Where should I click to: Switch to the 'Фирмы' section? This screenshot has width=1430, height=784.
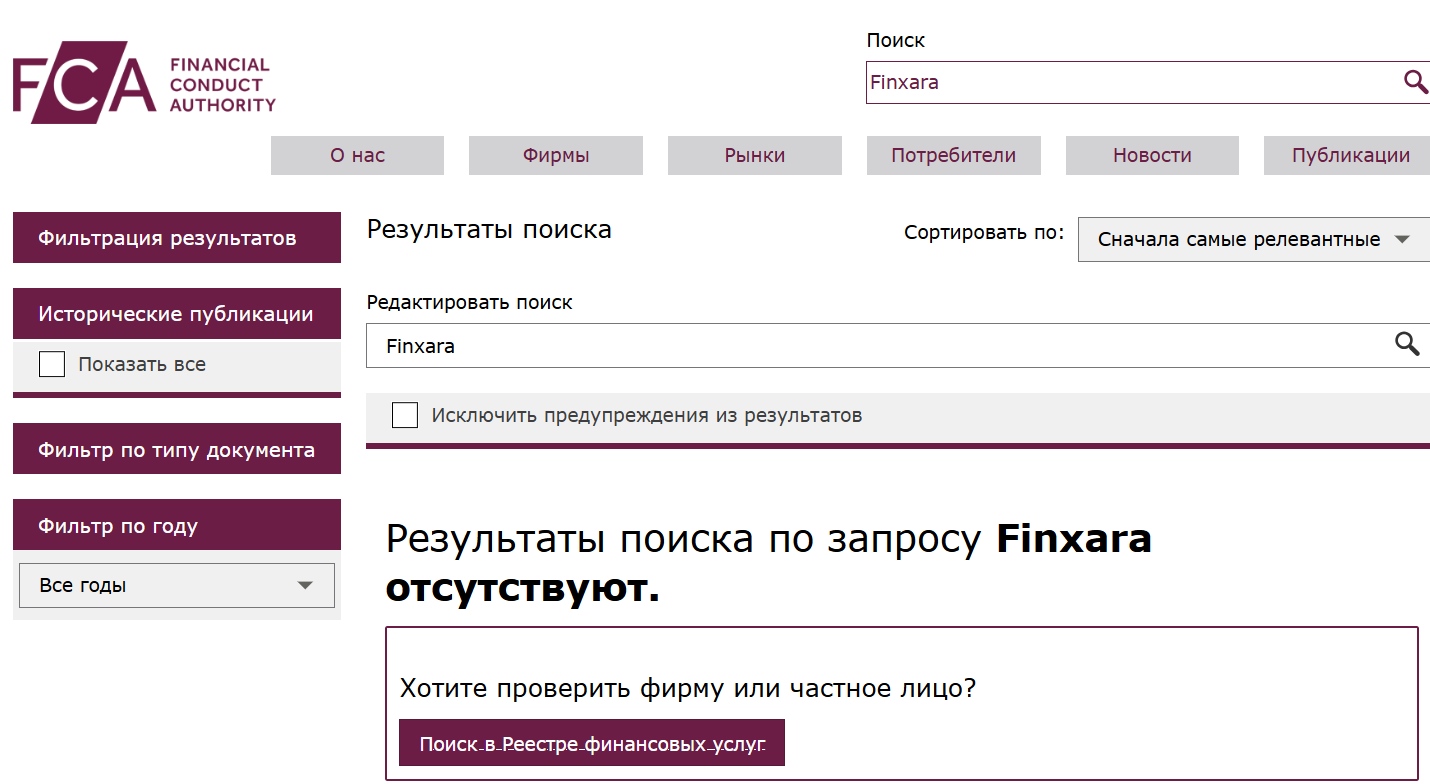555,155
